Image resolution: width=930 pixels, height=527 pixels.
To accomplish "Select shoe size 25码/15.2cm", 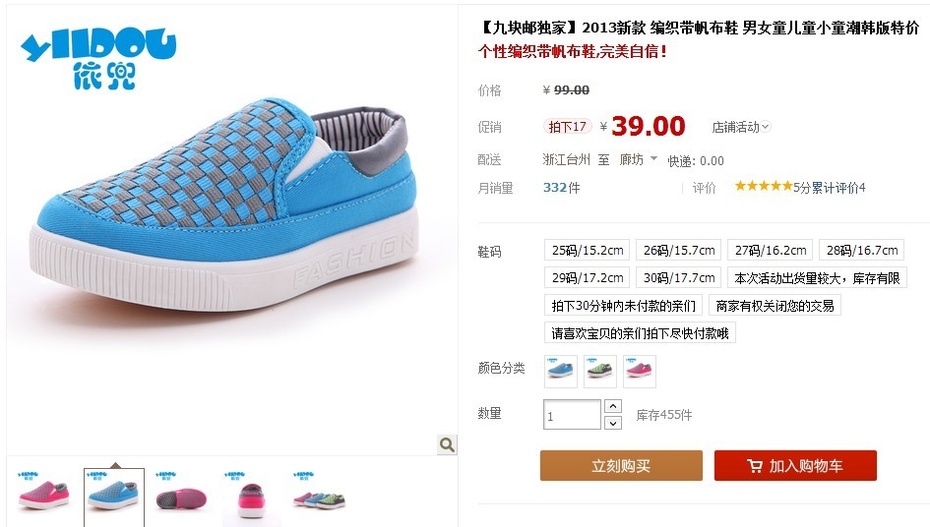I will pos(587,250).
